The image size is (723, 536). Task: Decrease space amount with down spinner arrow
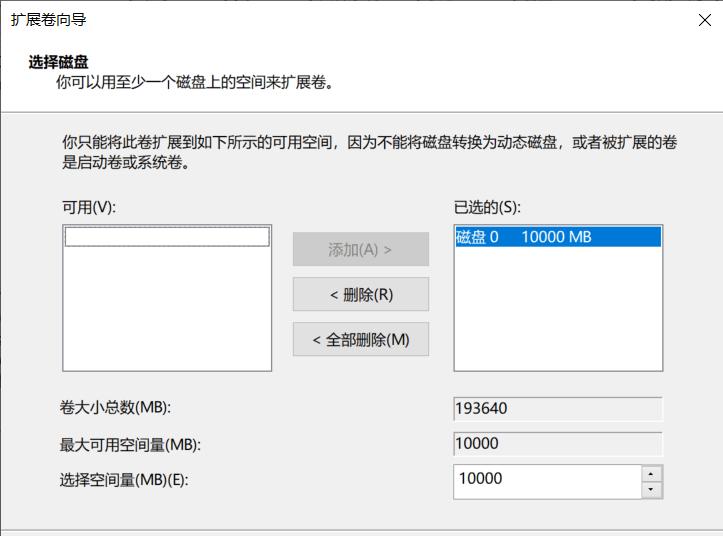(x=652, y=490)
